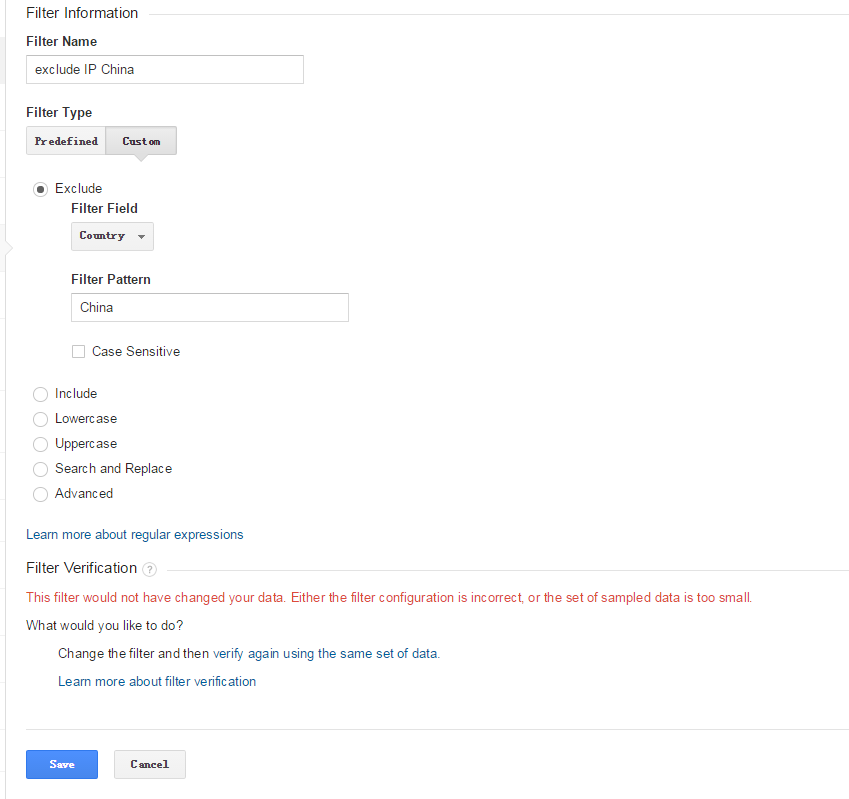Open the Filter Field Country dropdown
Image resolution: width=849 pixels, height=799 pixels.
pyautogui.click(x=112, y=236)
